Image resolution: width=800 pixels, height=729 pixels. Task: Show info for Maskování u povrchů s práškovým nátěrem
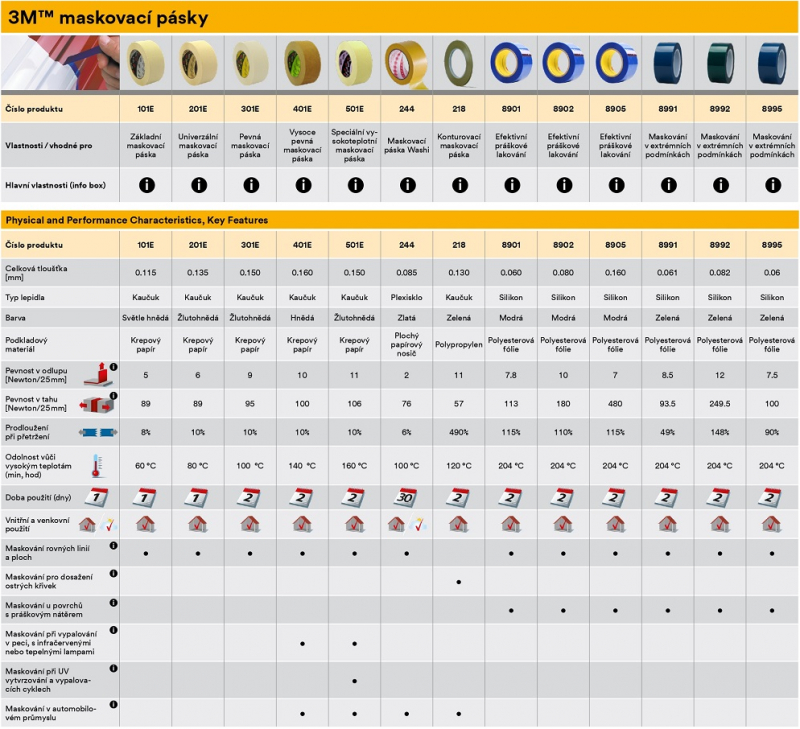point(114,603)
